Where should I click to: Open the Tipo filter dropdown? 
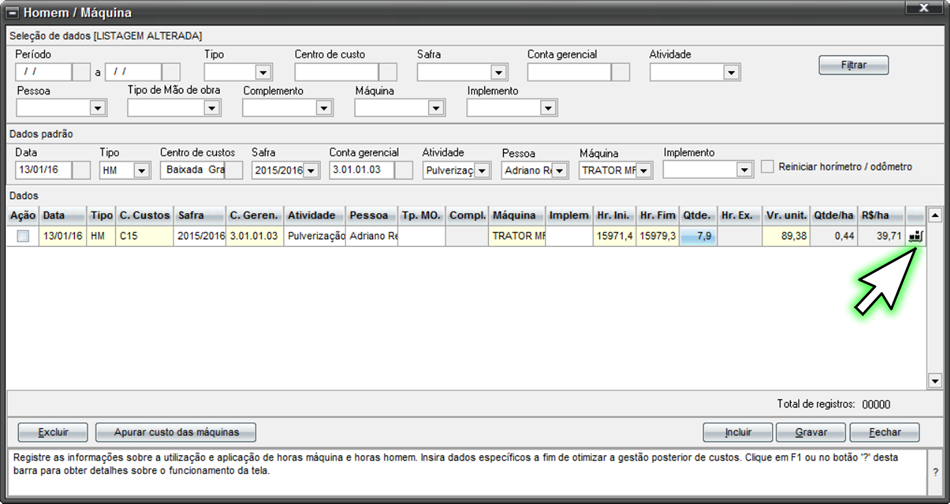[x=262, y=73]
